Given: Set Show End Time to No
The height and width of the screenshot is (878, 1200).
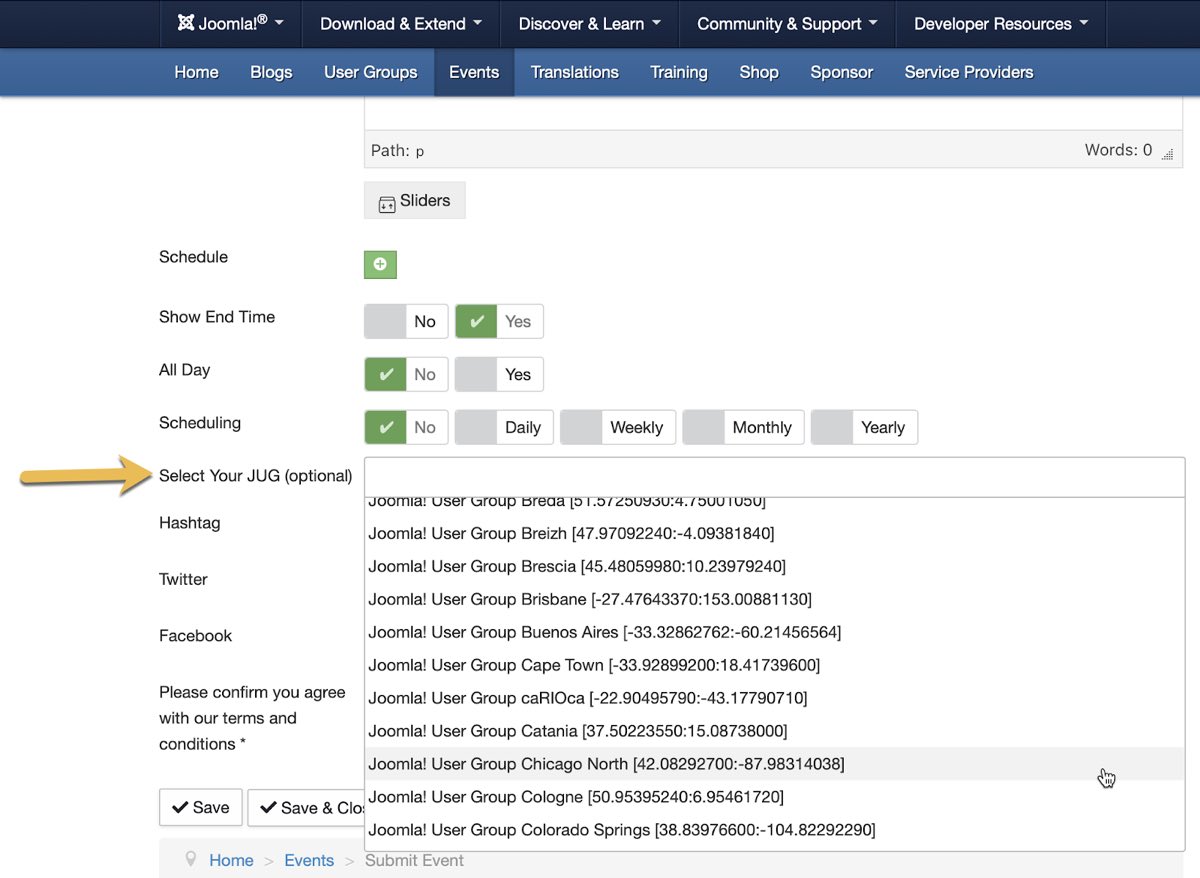Looking at the screenshot, I should click(x=406, y=322).
